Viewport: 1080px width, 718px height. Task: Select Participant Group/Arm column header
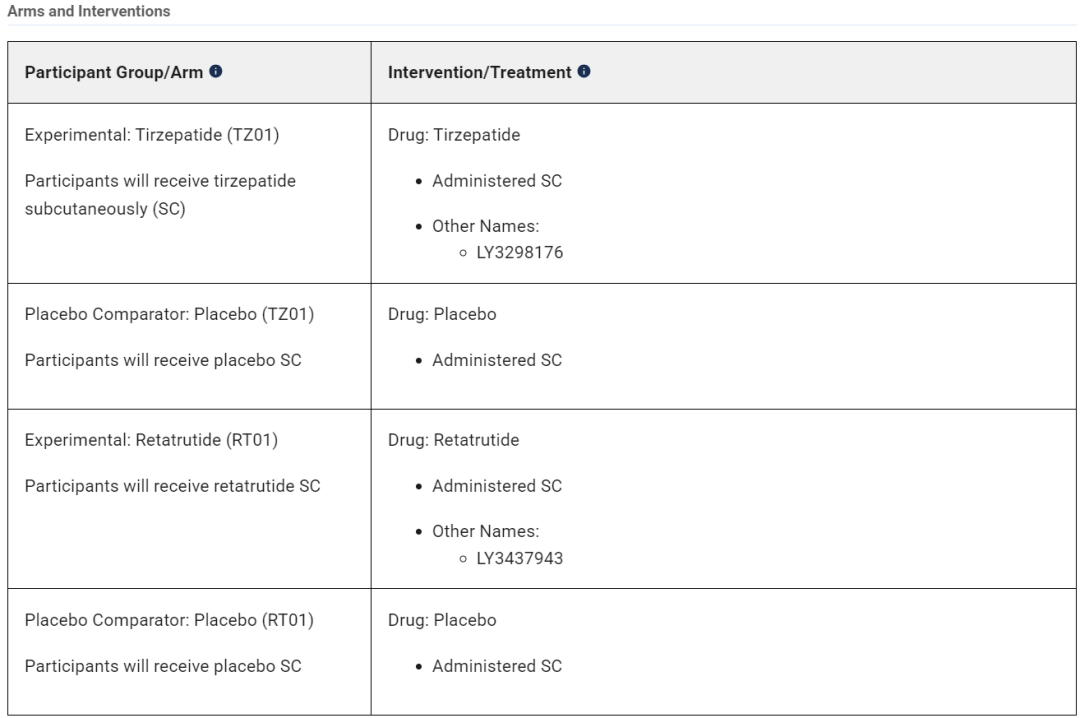click(114, 72)
